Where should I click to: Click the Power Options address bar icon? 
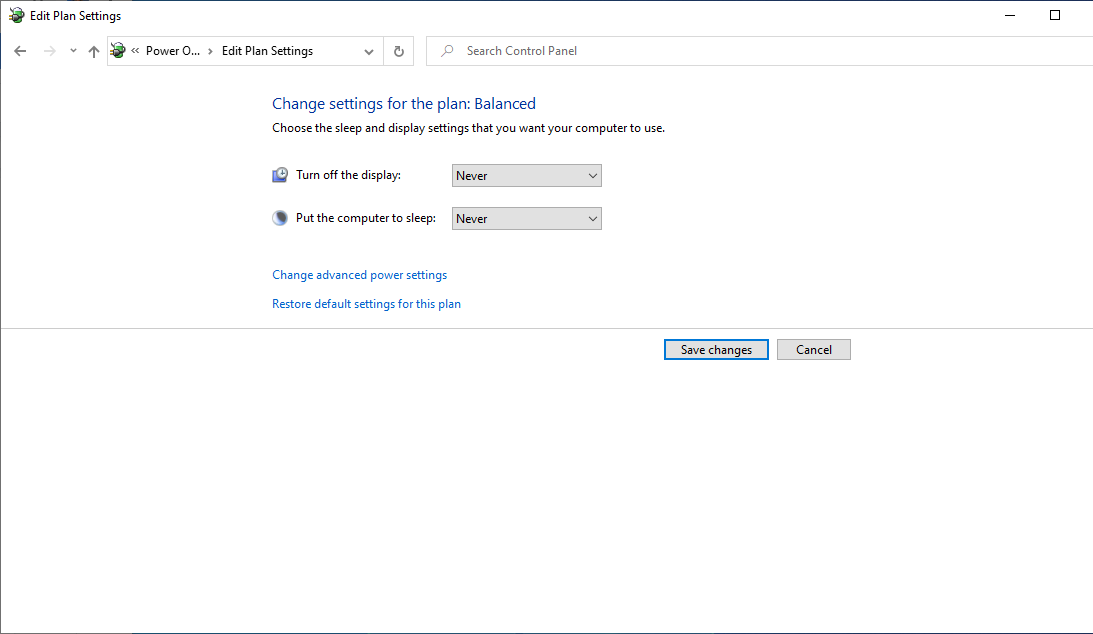[x=118, y=50]
